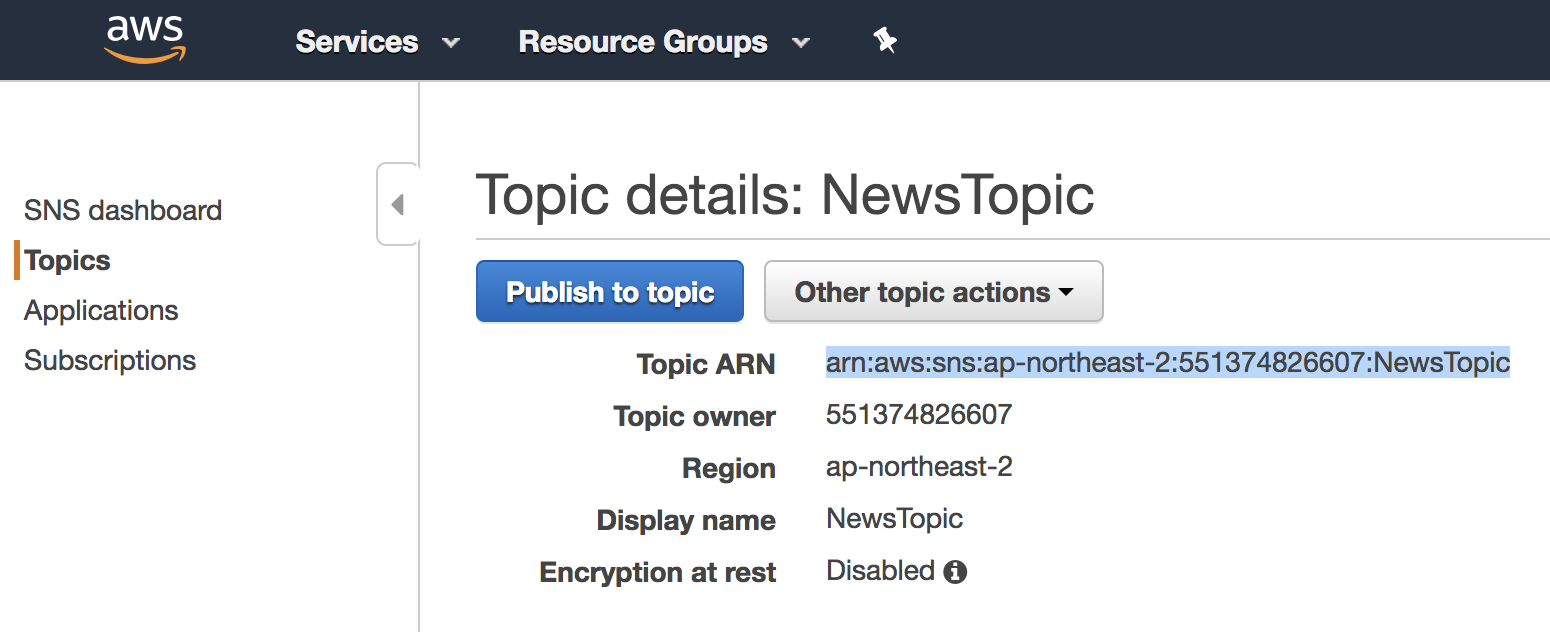Click the Topic owner label

pyautogui.click(x=695, y=416)
